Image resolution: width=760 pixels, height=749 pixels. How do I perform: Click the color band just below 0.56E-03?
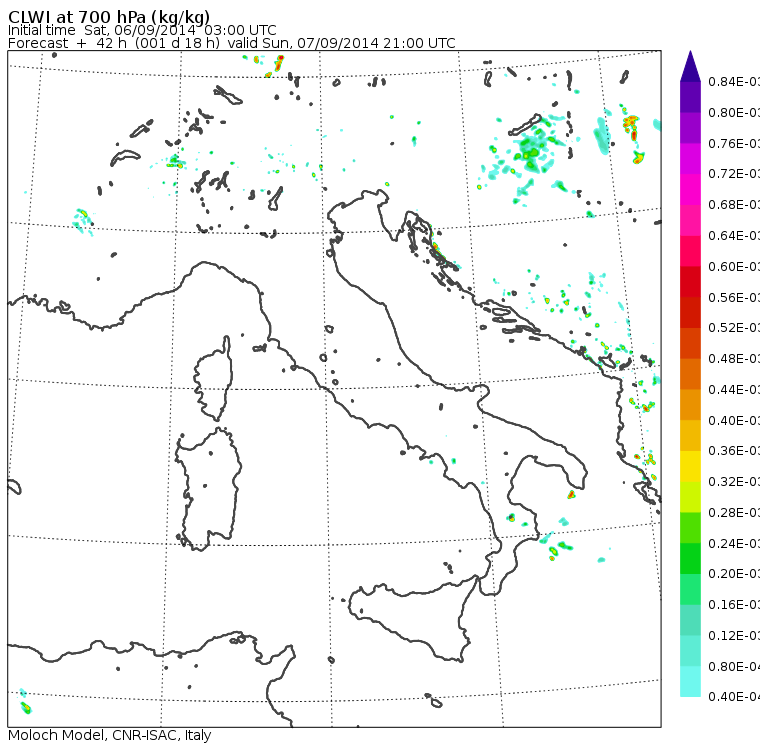pyautogui.click(x=690, y=313)
